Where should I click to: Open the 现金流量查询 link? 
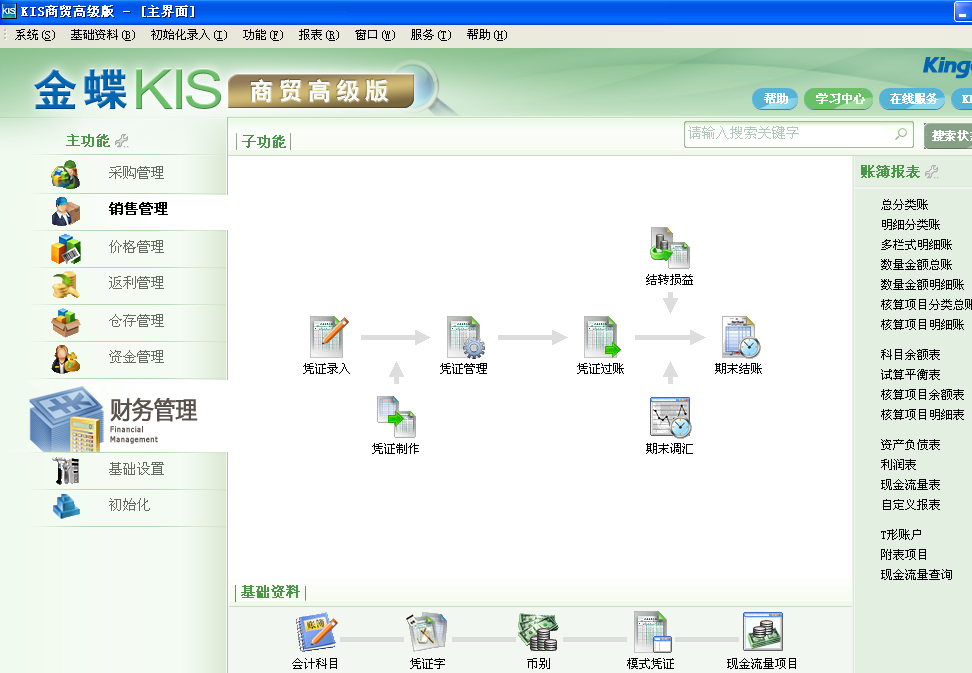[x=916, y=574]
